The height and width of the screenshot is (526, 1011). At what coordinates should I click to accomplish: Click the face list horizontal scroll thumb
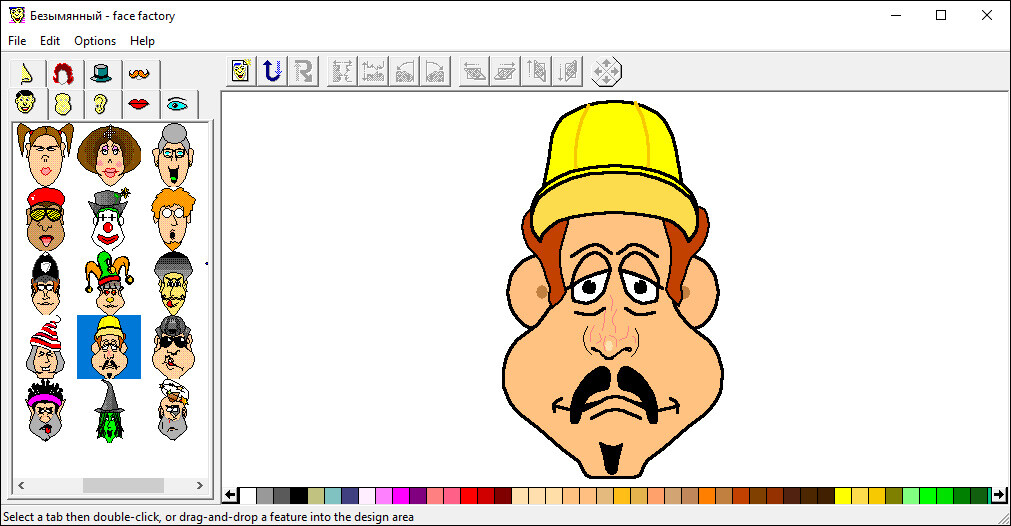click(123, 485)
